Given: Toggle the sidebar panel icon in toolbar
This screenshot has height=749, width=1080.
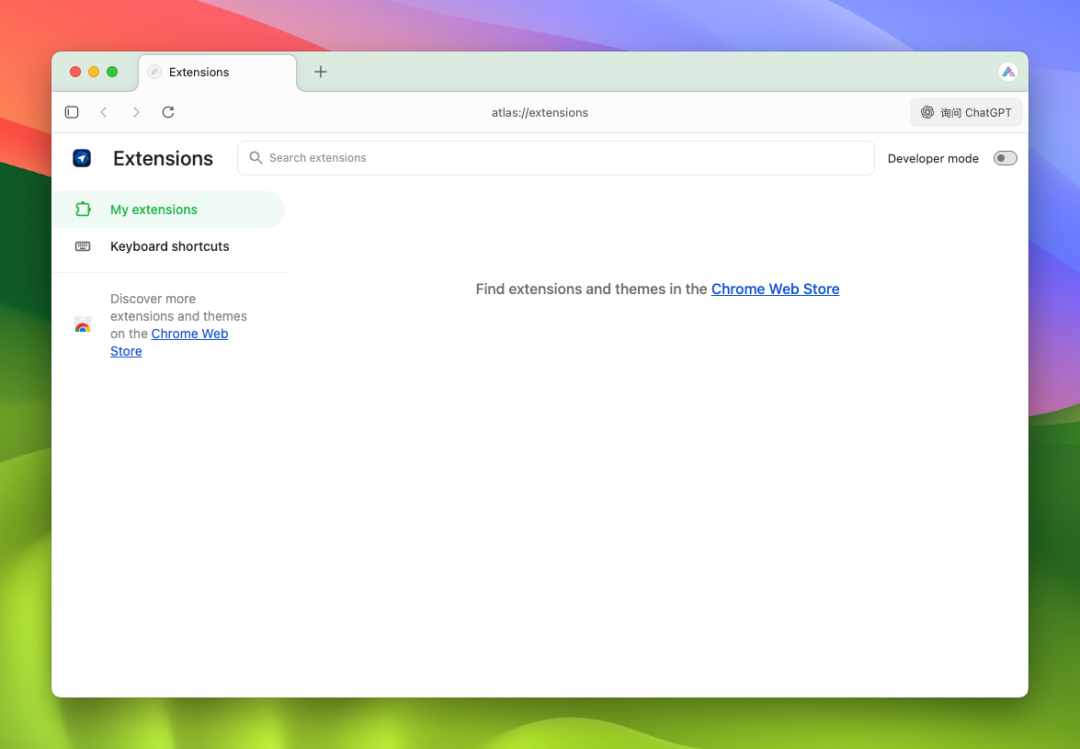Looking at the screenshot, I should pos(72,112).
